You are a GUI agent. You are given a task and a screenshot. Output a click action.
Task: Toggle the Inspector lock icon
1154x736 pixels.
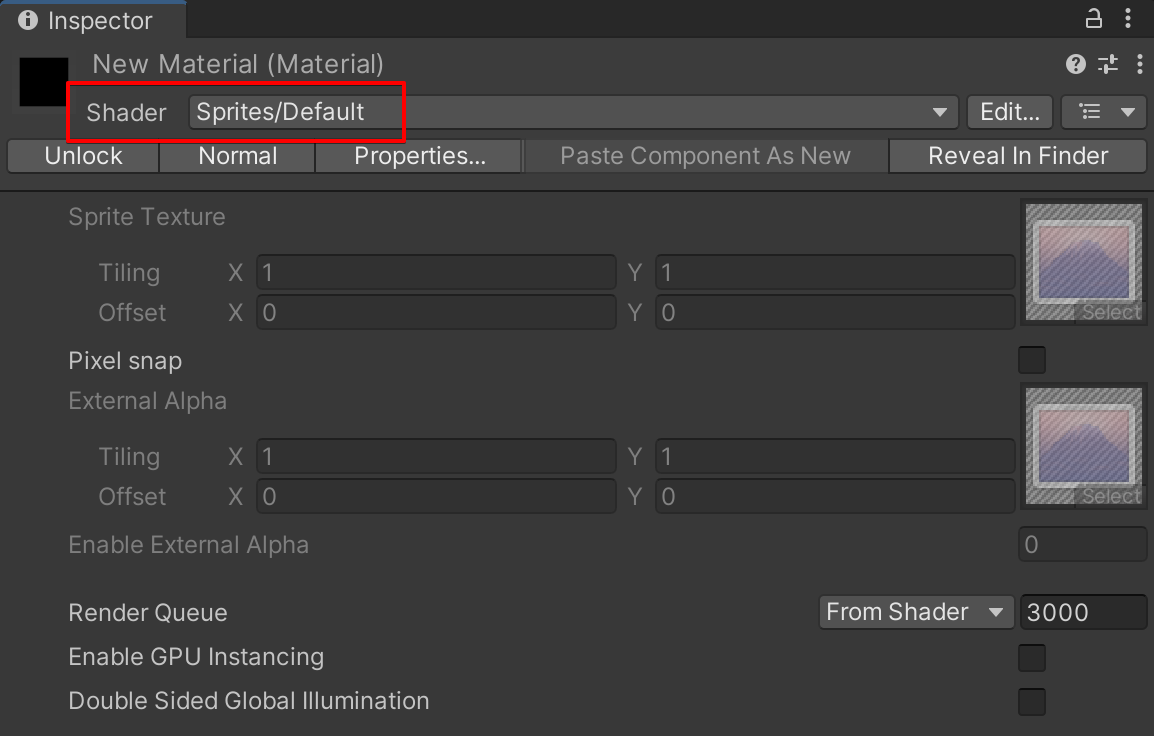click(x=1094, y=18)
